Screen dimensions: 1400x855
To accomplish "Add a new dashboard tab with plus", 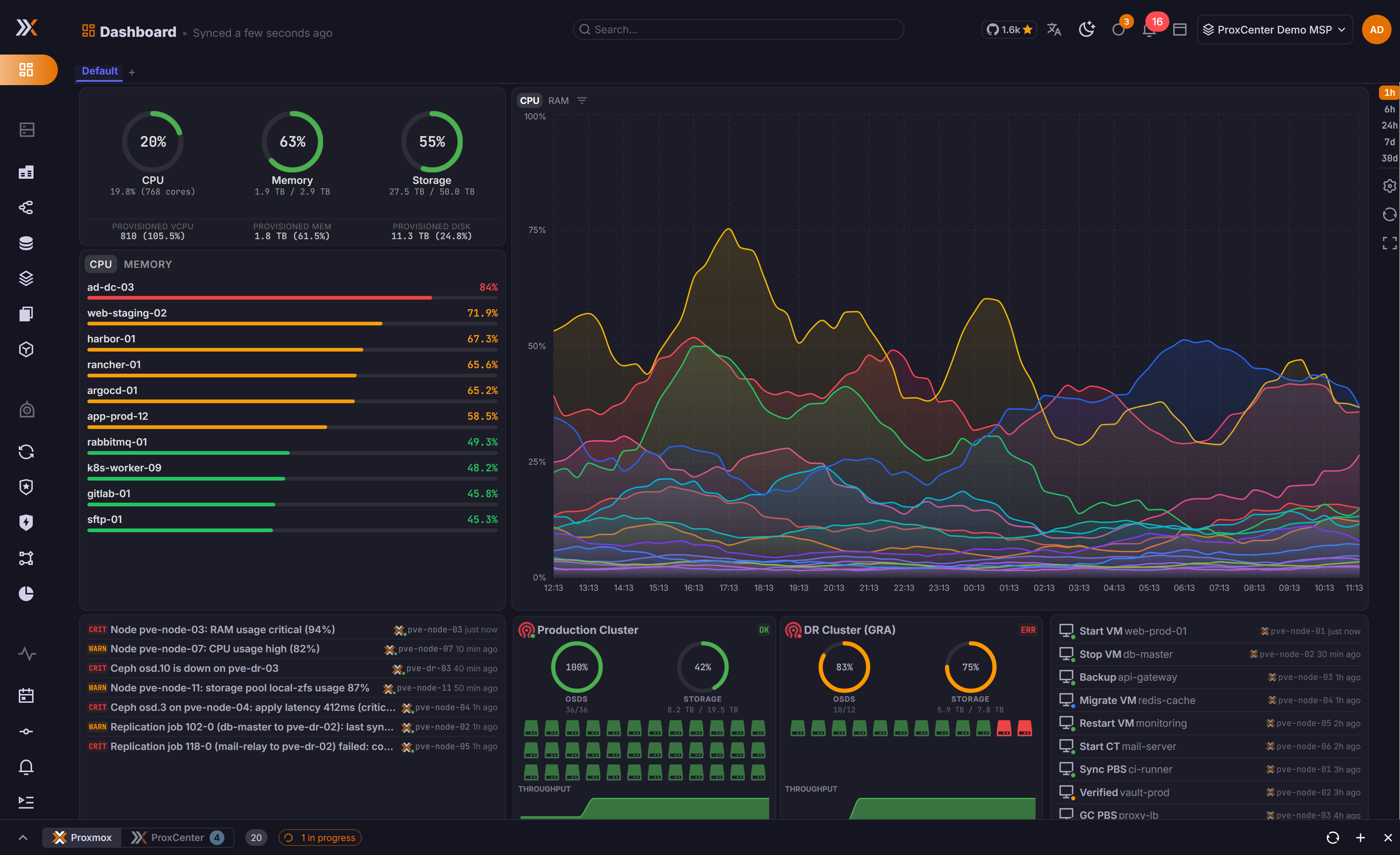I will [x=132, y=72].
